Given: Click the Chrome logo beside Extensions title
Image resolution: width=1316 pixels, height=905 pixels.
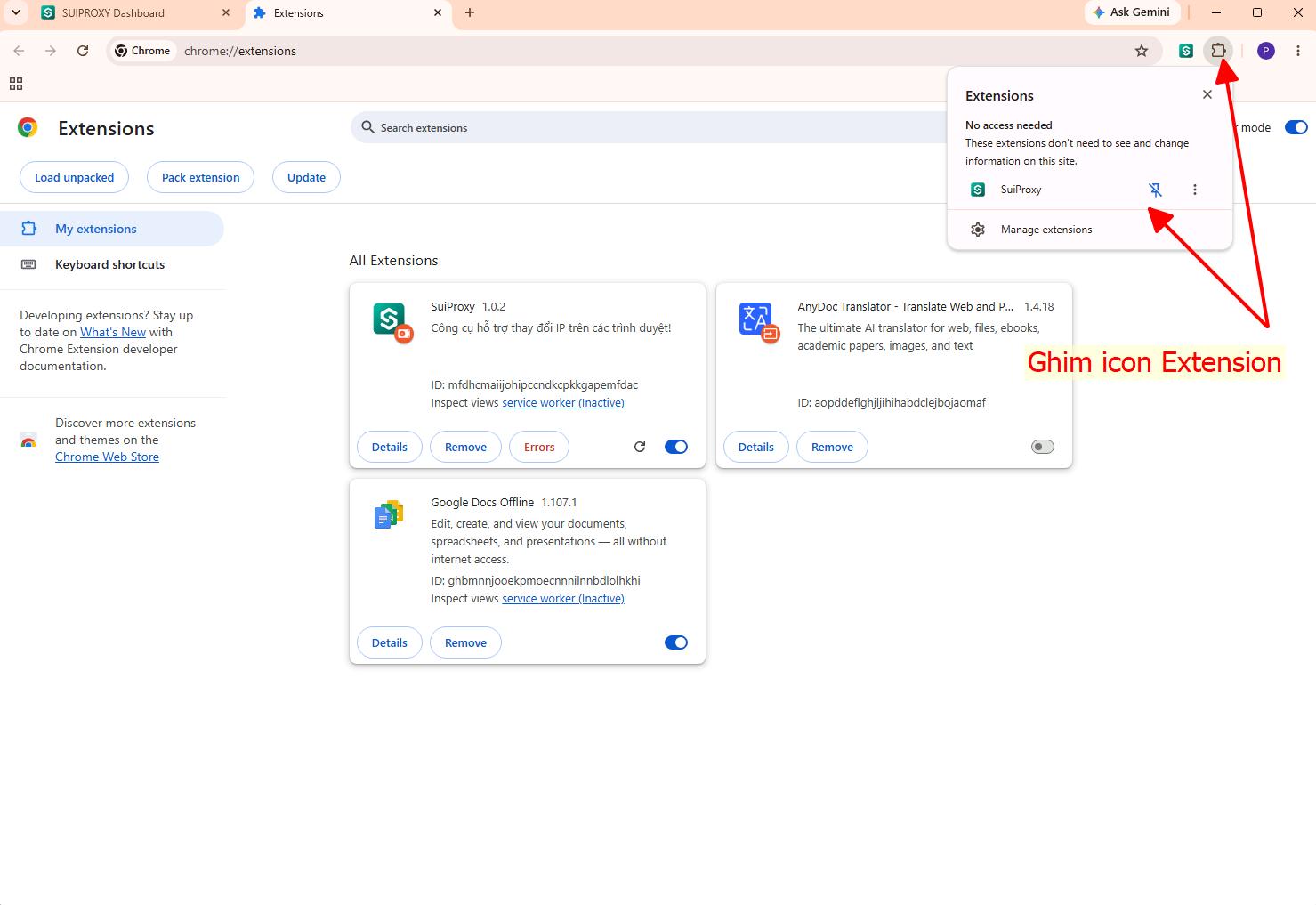Looking at the screenshot, I should pos(28,128).
